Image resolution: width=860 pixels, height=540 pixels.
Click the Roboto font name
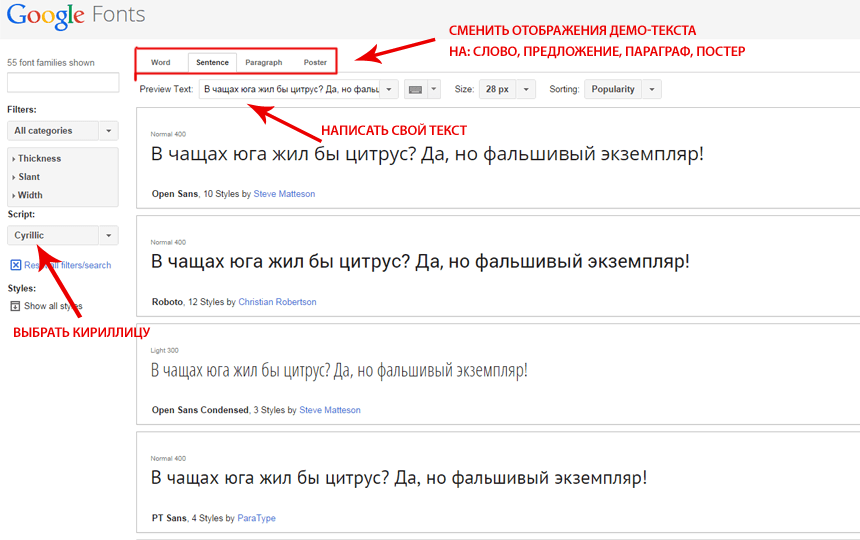pos(167,302)
